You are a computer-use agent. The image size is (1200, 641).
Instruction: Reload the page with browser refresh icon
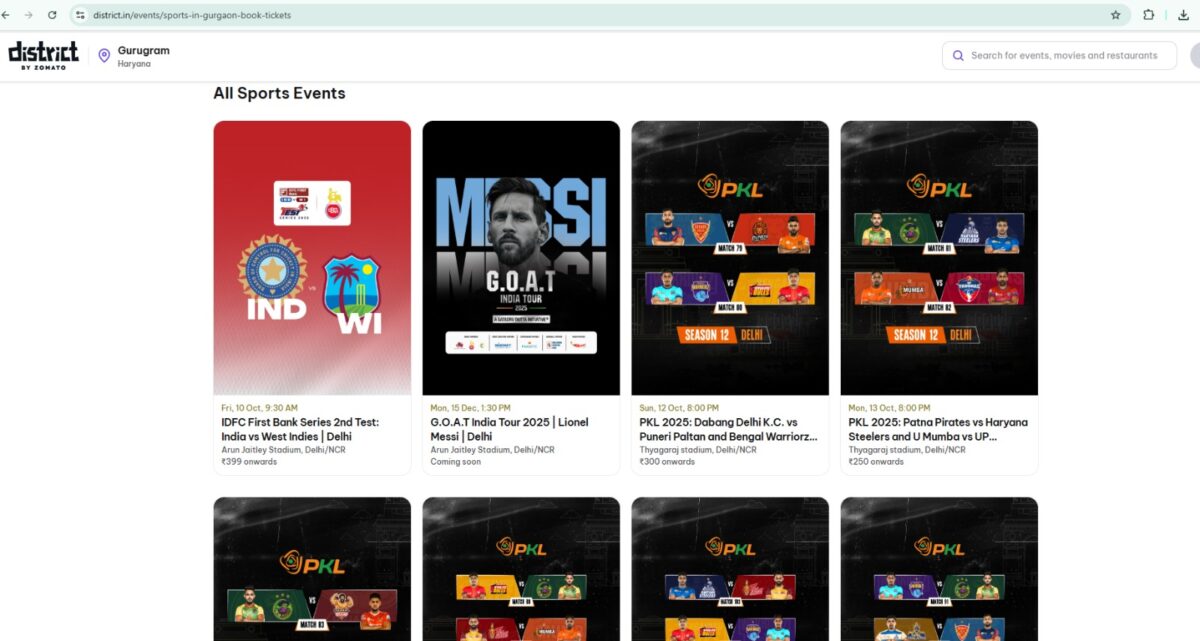[52, 15]
